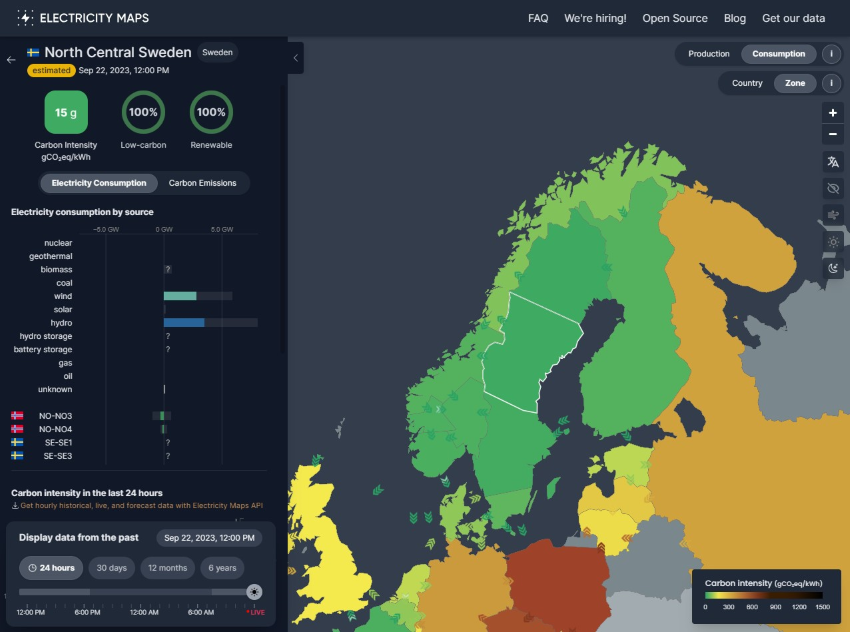The height and width of the screenshot is (632, 850).
Task: Open the FAQ page
Action: (538, 18)
